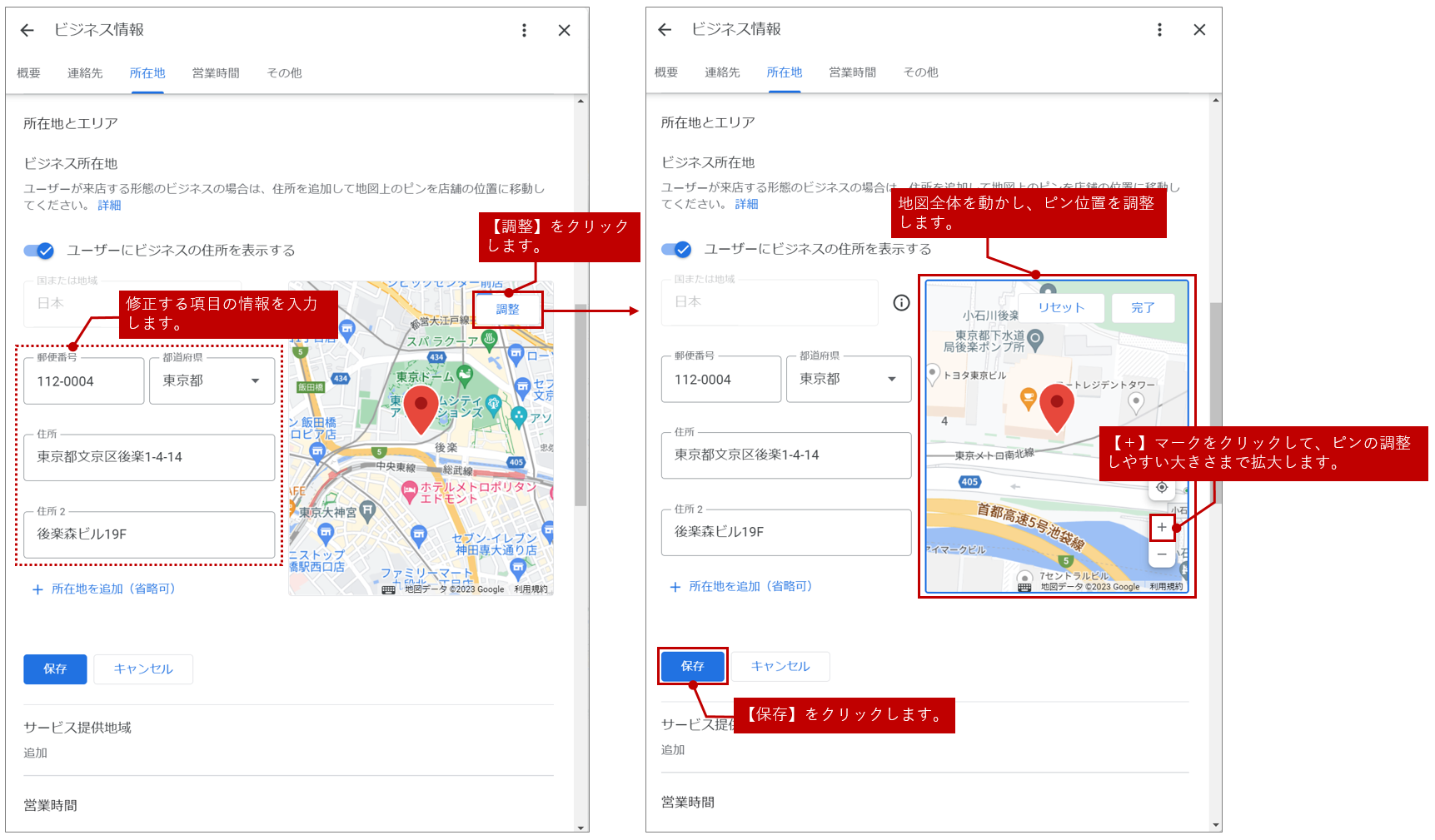
Task: Switch to the 営業時間 tab in left panel
Action: click(216, 73)
